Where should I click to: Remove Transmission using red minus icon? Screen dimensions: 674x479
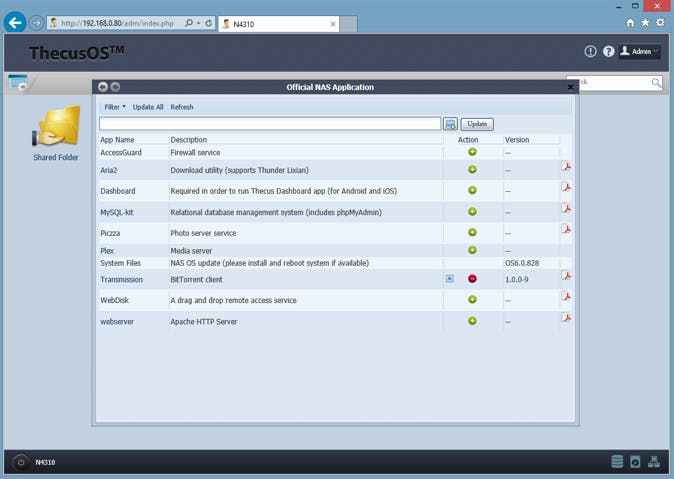pyautogui.click(x=472, y=279)
